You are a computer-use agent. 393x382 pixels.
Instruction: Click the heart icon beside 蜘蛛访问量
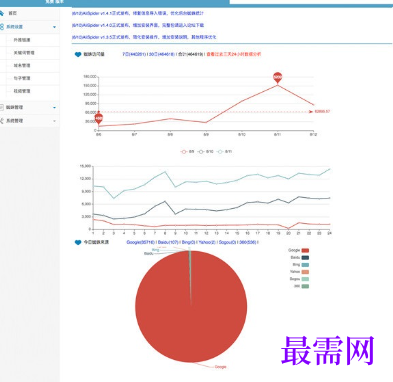[78, 54]
